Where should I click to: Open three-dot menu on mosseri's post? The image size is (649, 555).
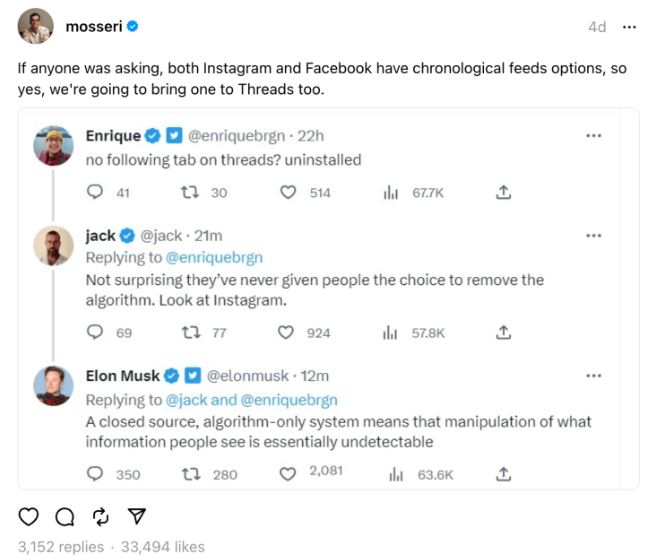[x=629, y=27]
